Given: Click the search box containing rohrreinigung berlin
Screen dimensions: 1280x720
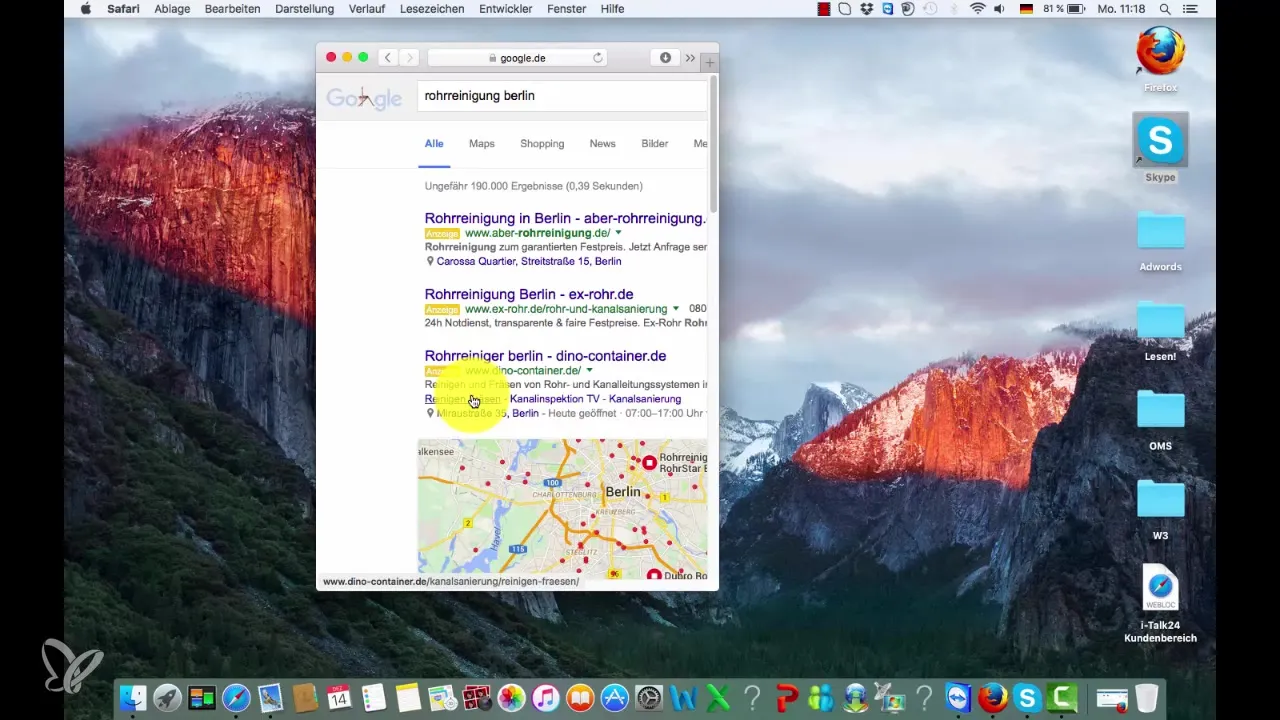Looking at the screenshot, I should click(562, 96).
